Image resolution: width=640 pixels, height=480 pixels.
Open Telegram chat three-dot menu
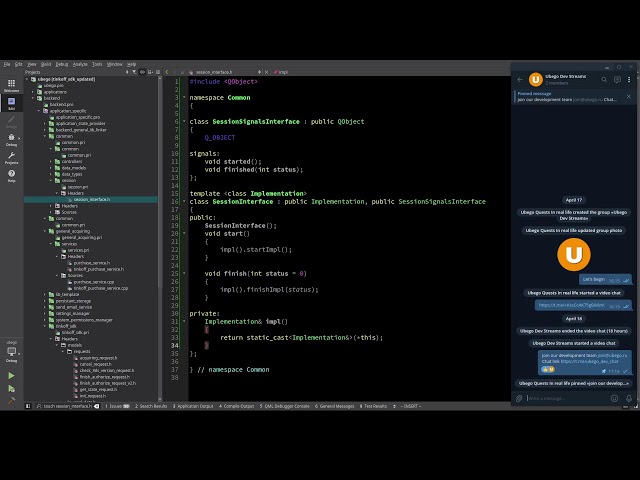coord(629,79)
